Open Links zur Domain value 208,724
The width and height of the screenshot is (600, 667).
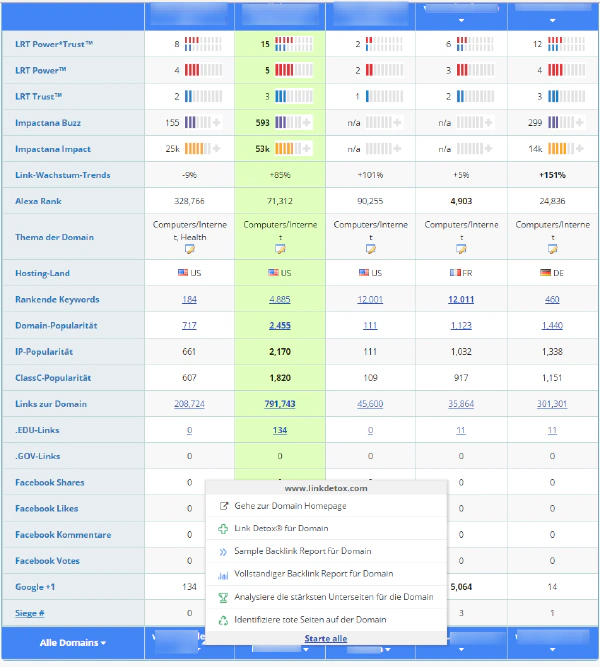pos(189,404)
